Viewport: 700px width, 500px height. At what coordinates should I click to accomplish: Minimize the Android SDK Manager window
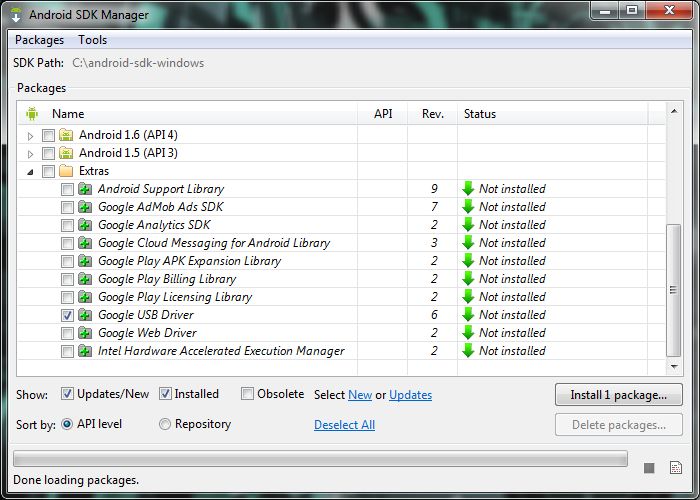(x=605, y=11)
